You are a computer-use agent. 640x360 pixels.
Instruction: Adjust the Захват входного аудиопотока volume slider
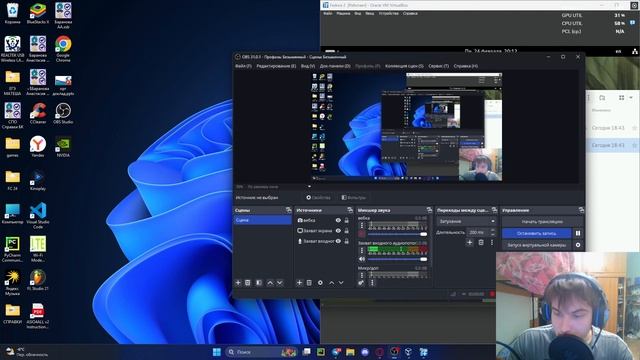tap(398, 259)
